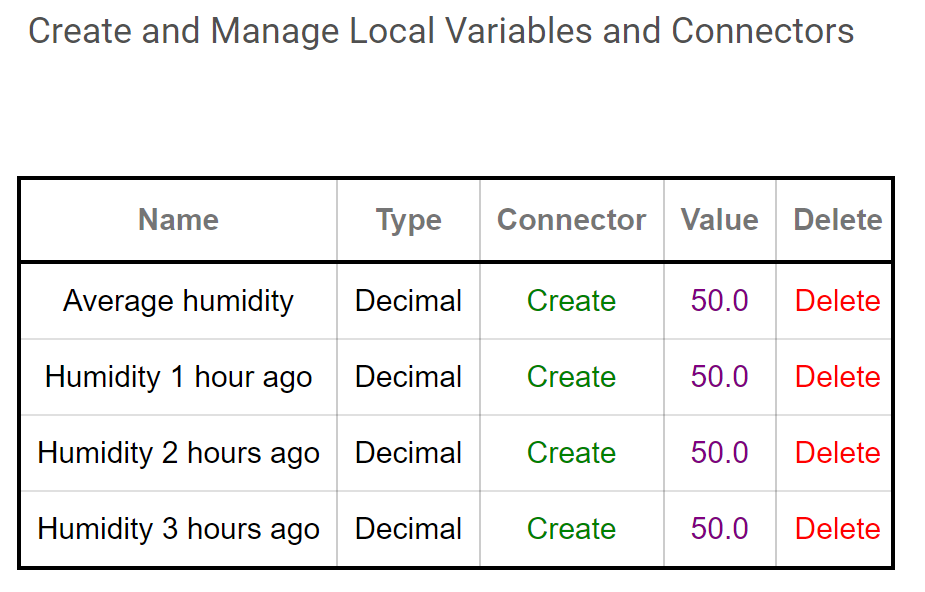Edit the 50.0 value of Humidity 3 hours ago

point(719,529)
